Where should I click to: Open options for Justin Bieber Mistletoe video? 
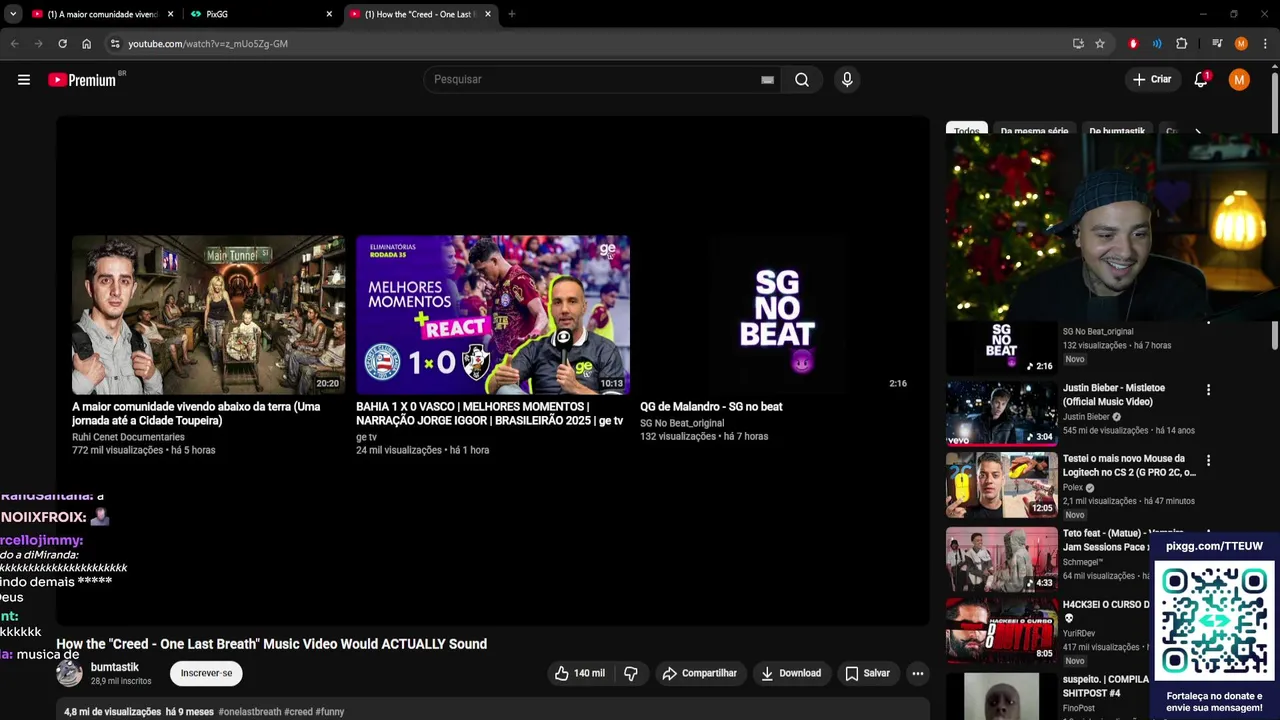coord(1208,390)
